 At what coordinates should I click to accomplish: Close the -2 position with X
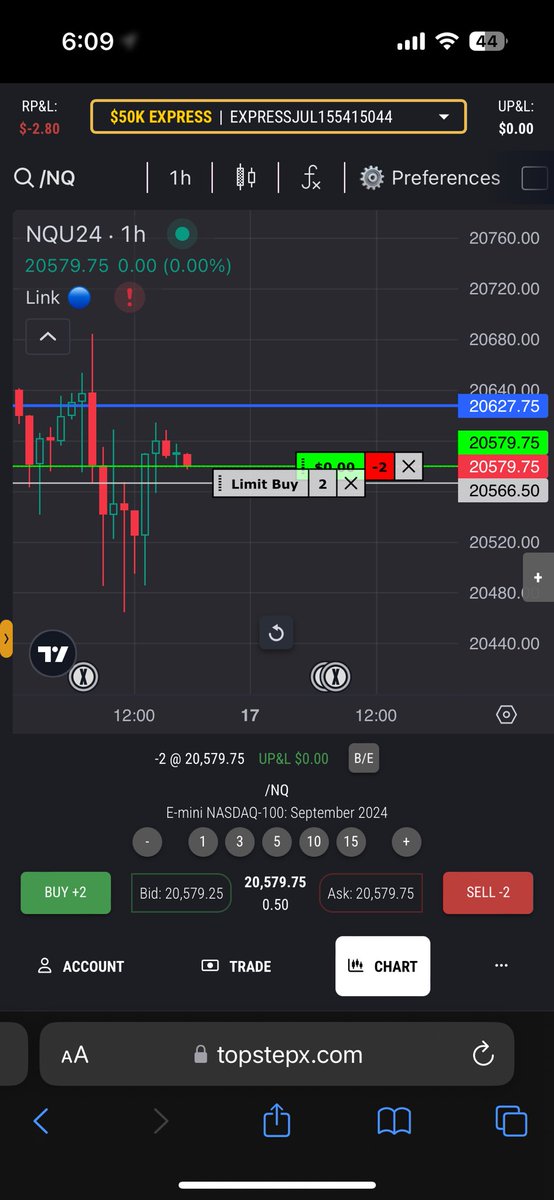pos(408,466)
